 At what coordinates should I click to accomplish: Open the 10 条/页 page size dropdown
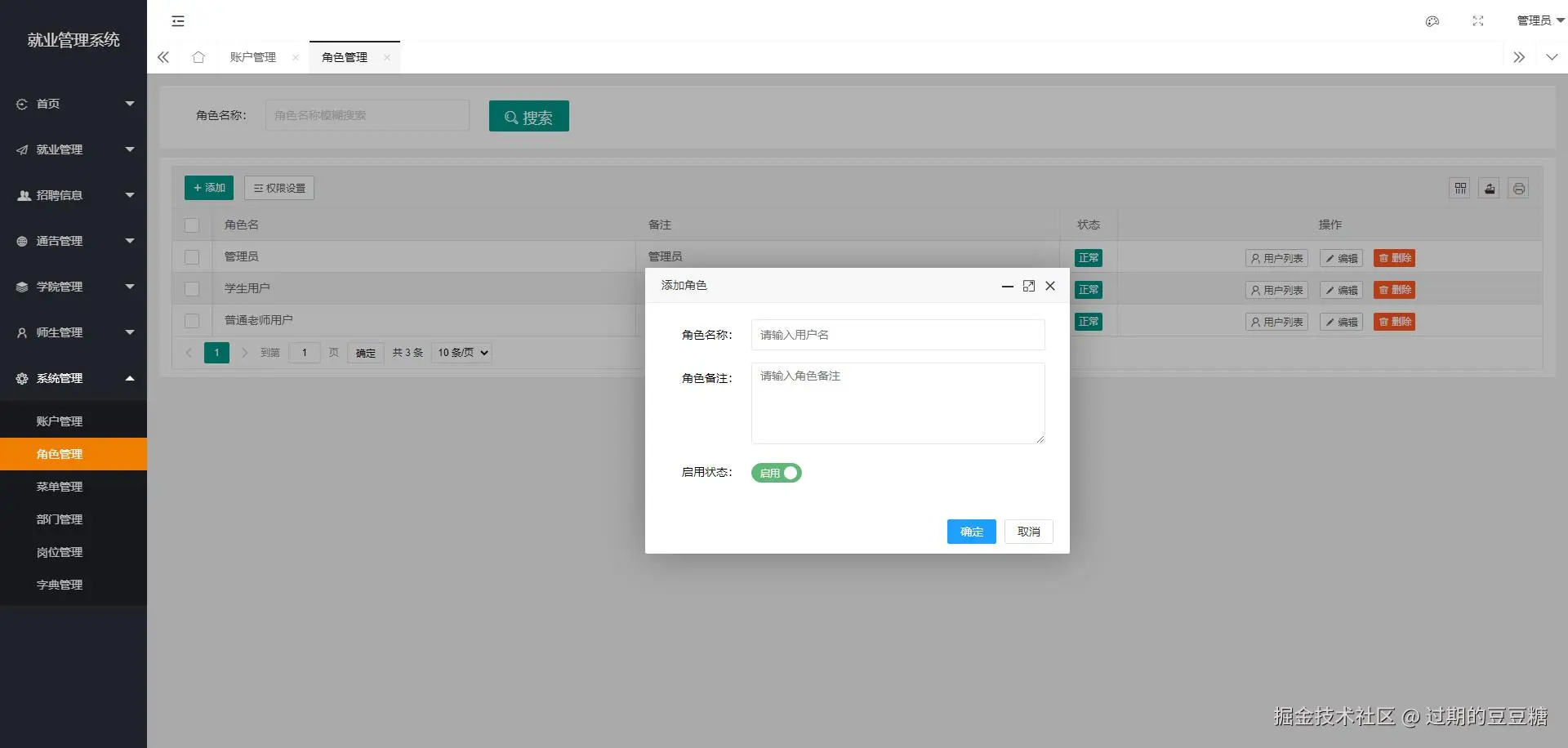(x=462, y=353)
